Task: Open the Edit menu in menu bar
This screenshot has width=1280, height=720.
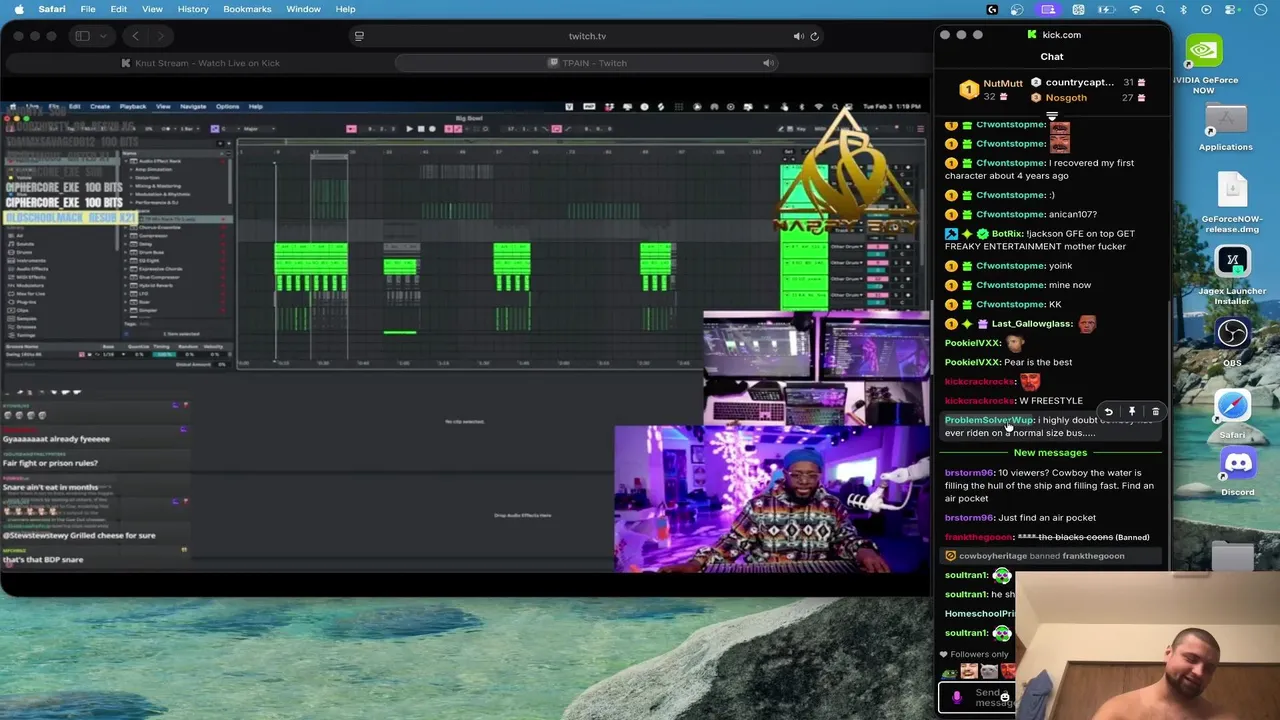Action: point(118,9)
